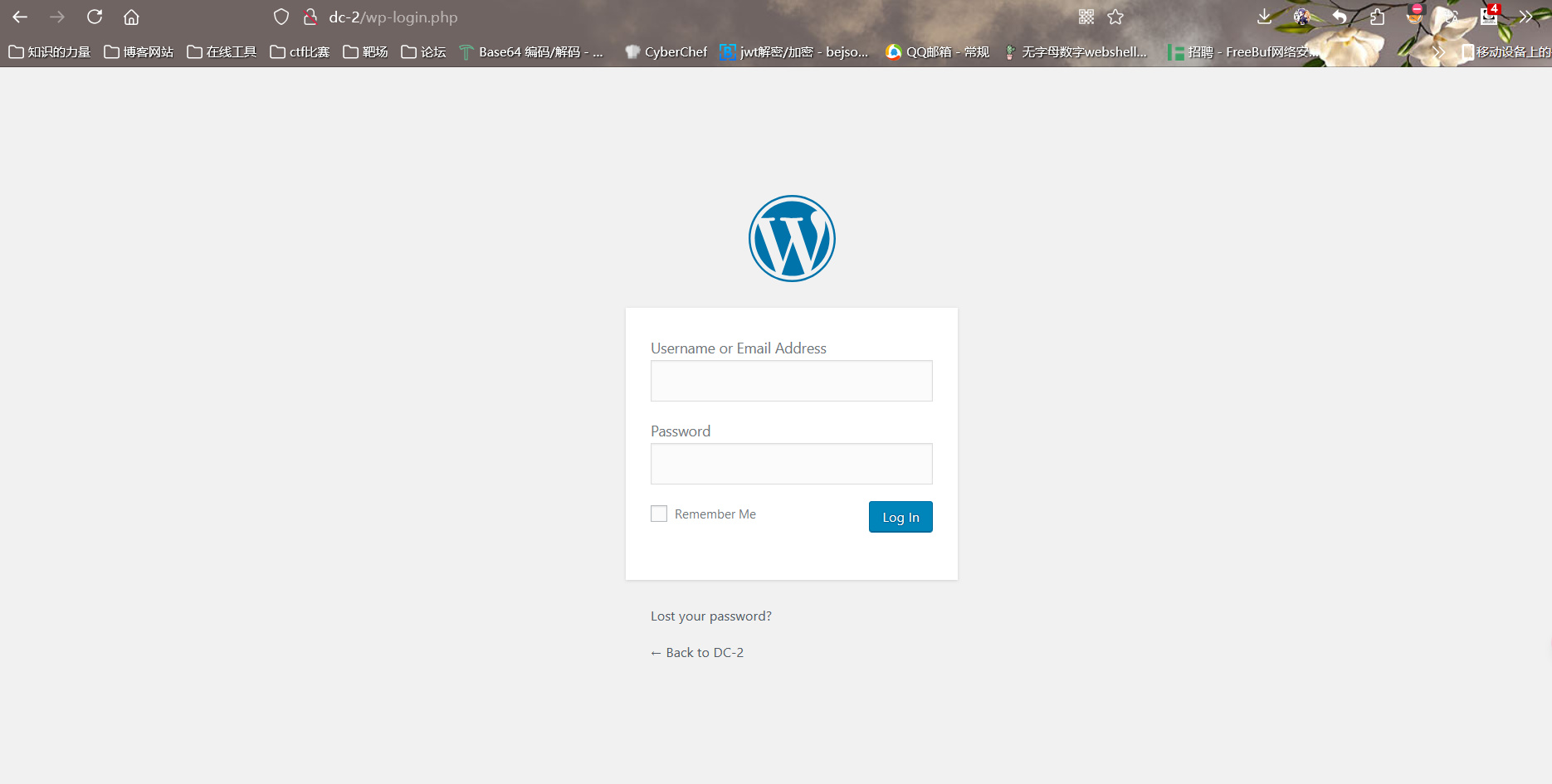
Task: Open the downloads panel
Action: (1264, 17)
